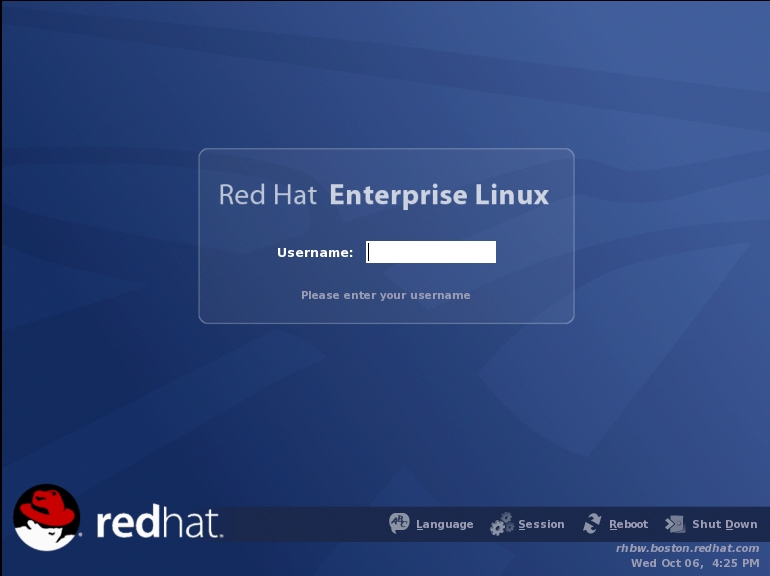Click the Reboot circular arrows icon

point(593,524)
